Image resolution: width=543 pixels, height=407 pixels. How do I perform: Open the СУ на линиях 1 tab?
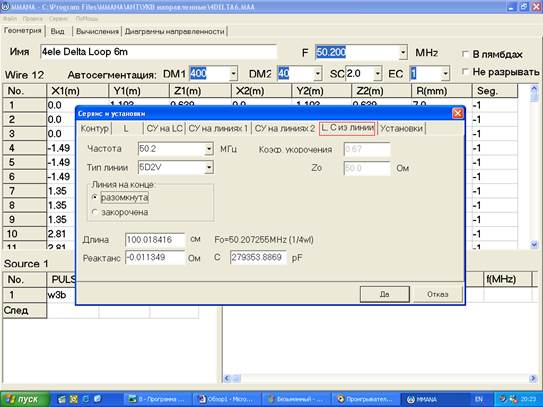218,129
